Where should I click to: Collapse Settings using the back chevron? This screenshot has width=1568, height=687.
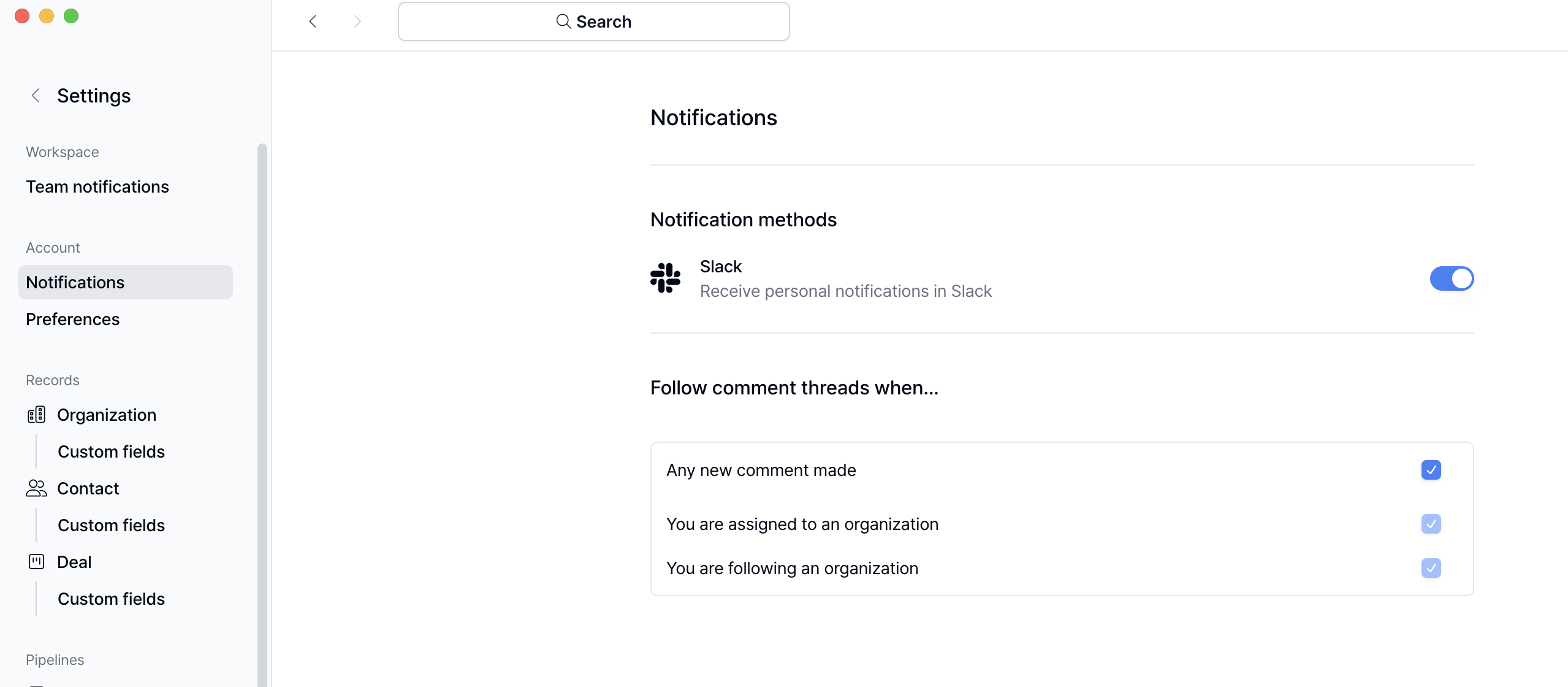[x=36, y=96]
